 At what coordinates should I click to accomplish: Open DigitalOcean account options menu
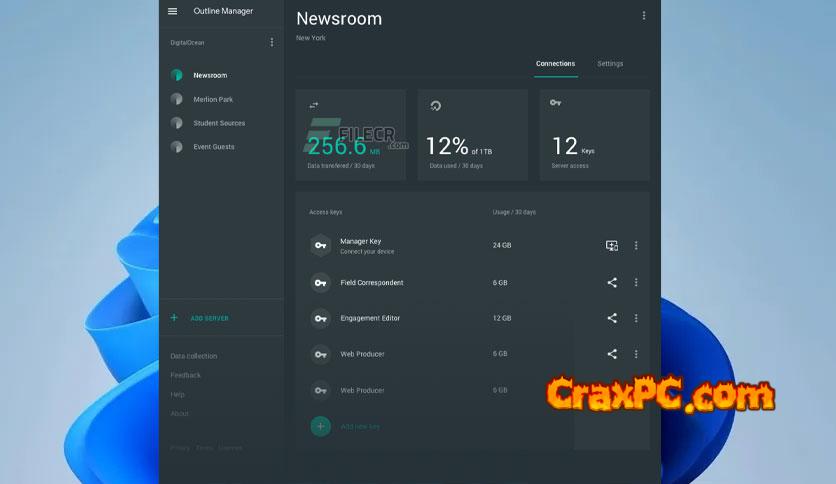pos(271,42)
